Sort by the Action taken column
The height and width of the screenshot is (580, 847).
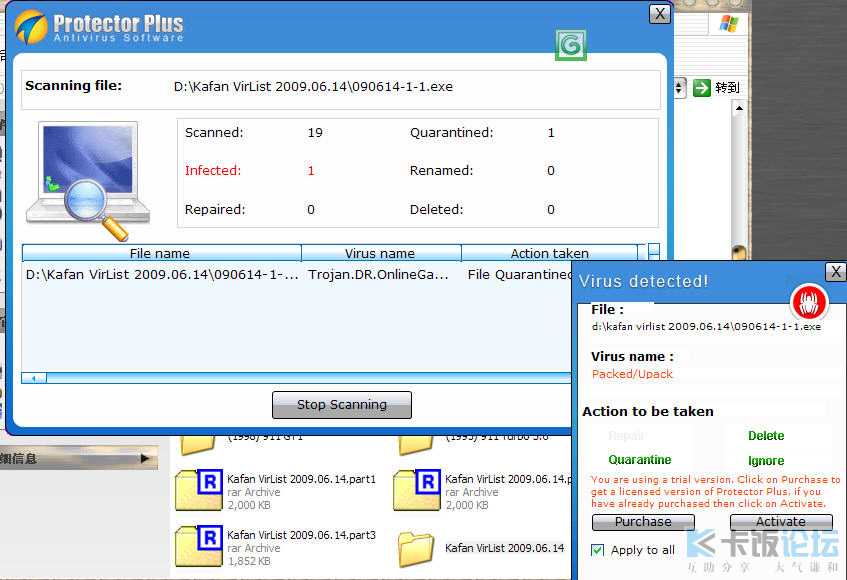point(549,253)
